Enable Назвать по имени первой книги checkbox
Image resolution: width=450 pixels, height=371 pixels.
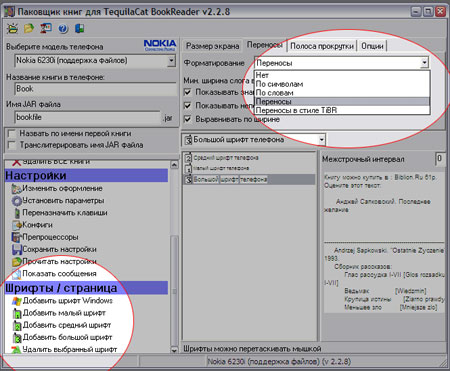(12, 134)
